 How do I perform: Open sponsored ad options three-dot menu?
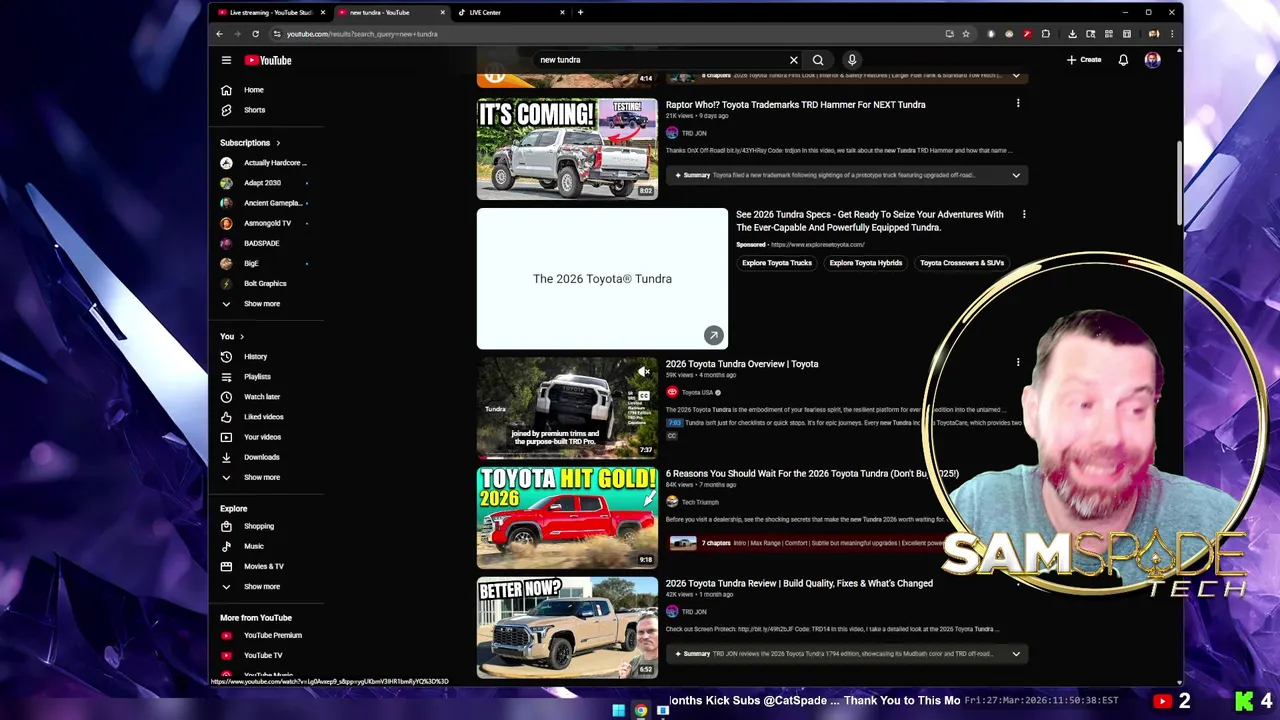(1024, 214)
